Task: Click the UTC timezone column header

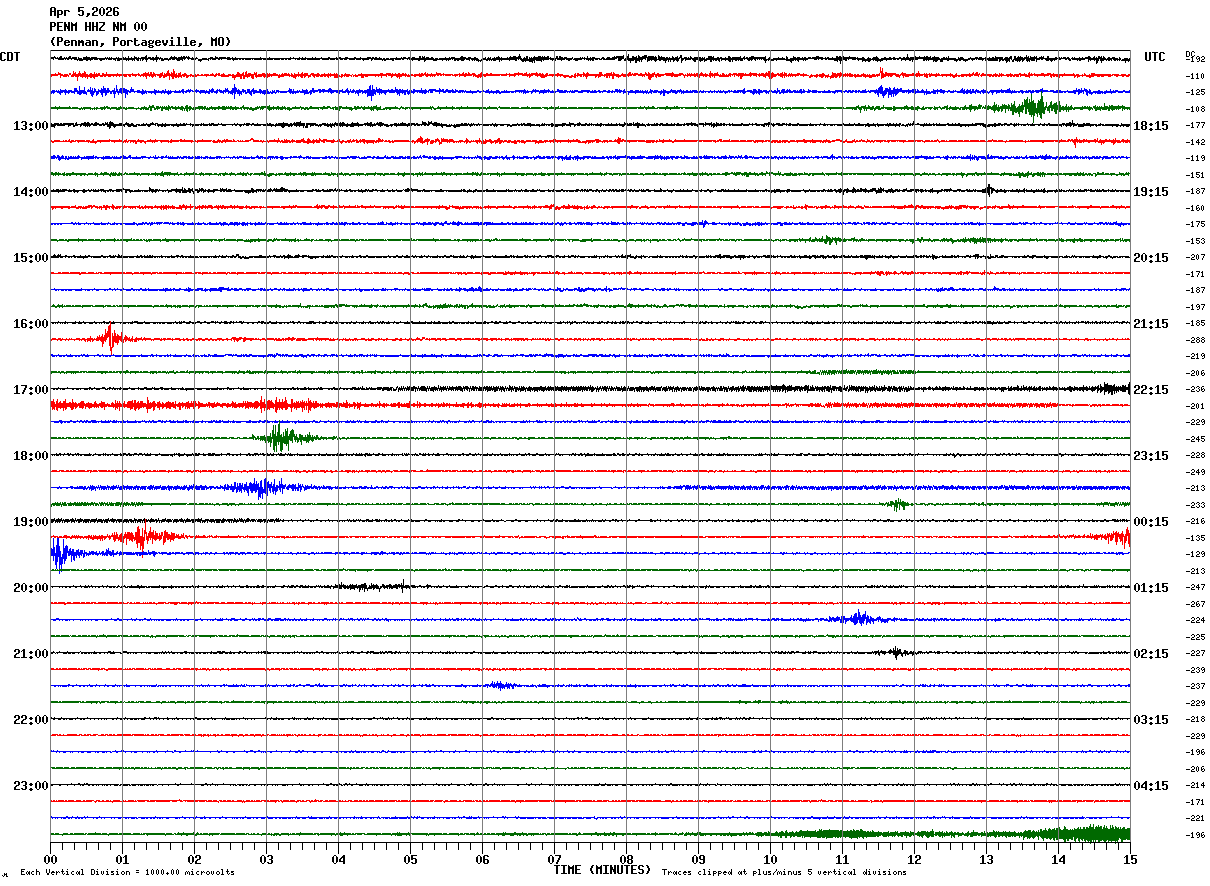Action: click(1155, 57)
